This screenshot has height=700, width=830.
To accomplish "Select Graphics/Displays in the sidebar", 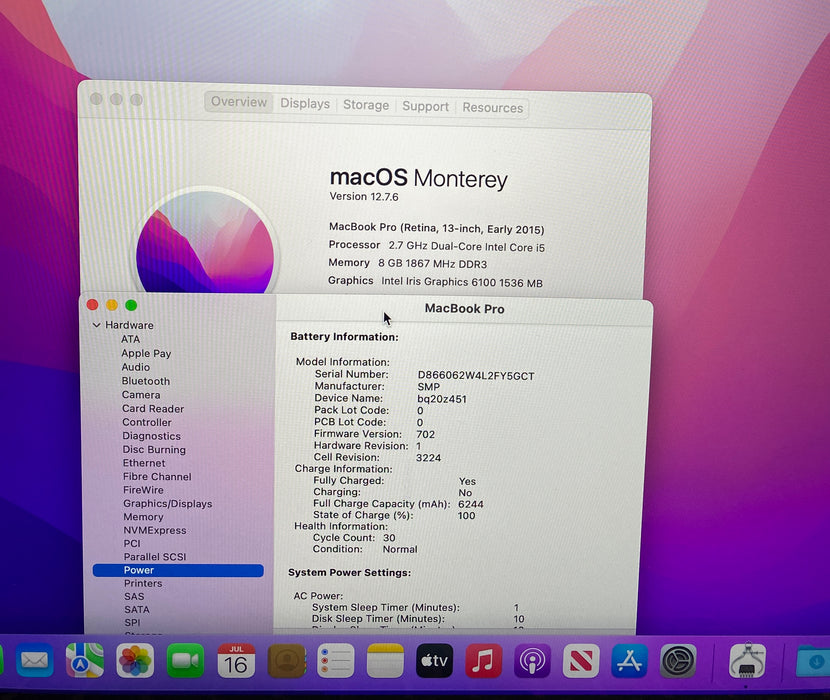I will pos(168,504).
